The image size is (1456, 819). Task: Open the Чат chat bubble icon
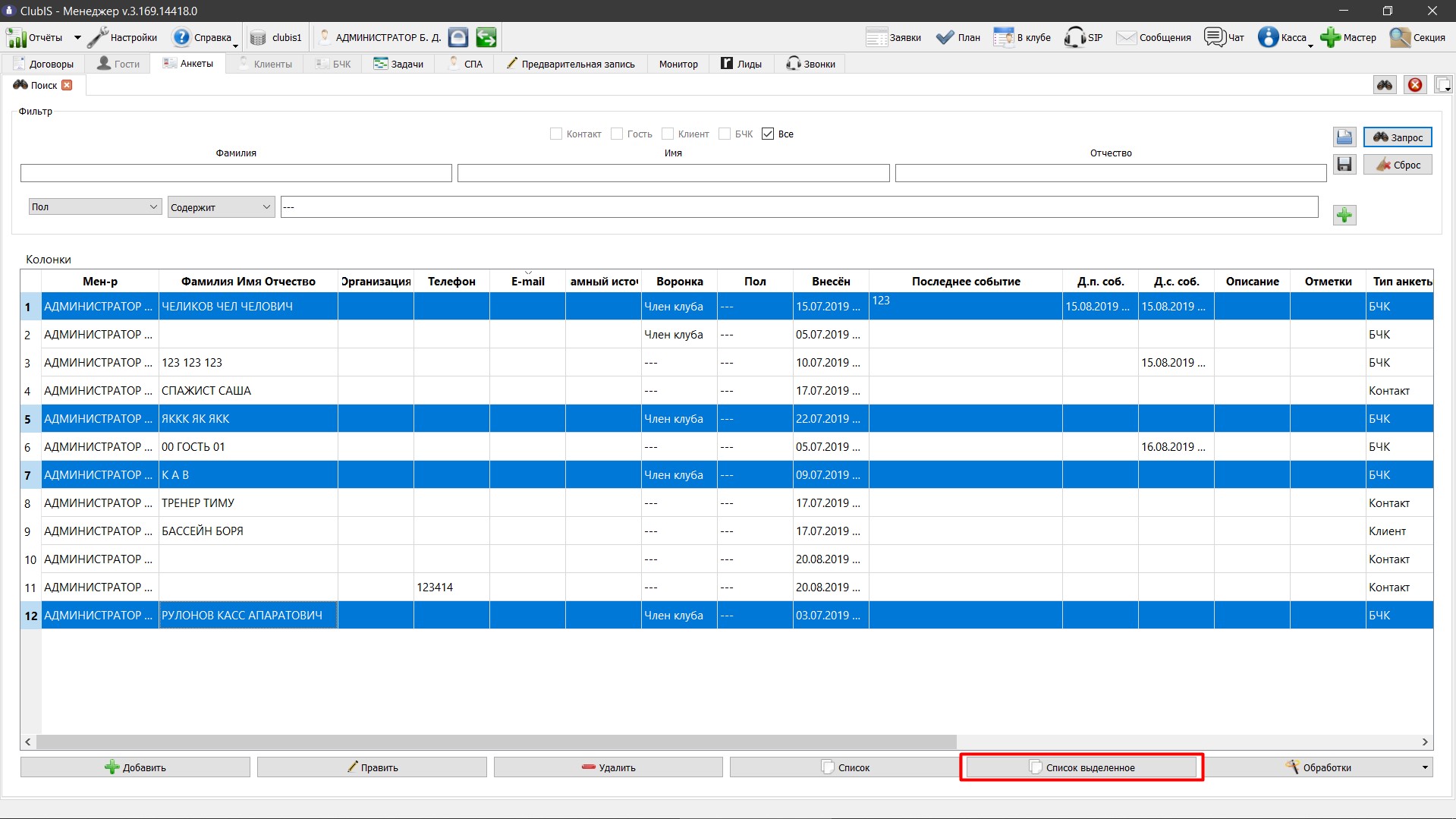coord(1215,37)
